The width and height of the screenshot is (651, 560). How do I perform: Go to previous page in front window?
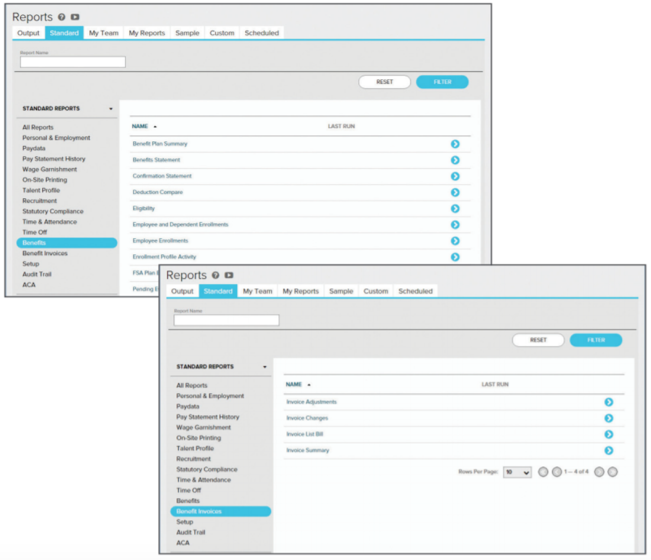click(x=557, y=472)
